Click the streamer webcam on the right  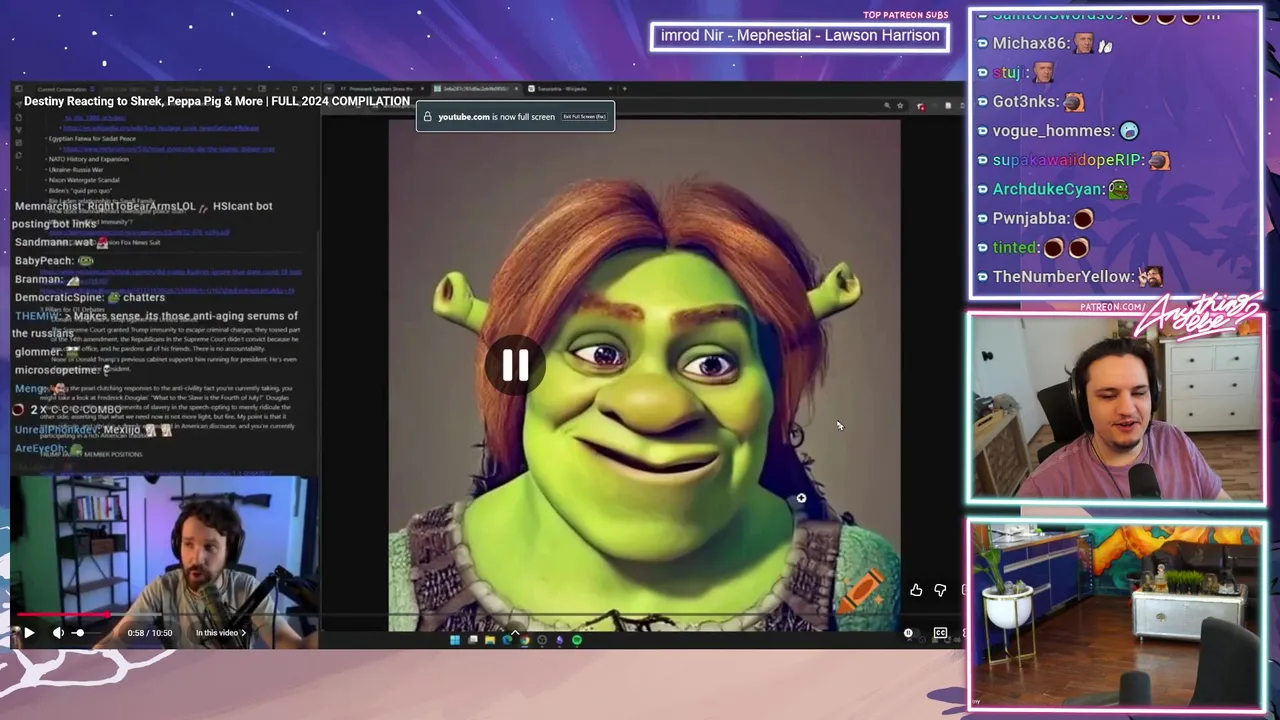(x=1116, y=408)
